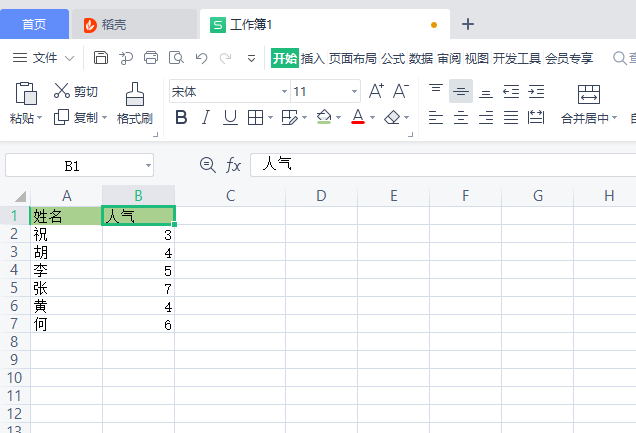
Task: Go to the 首页 tab
Action: [x=34, y=24]
